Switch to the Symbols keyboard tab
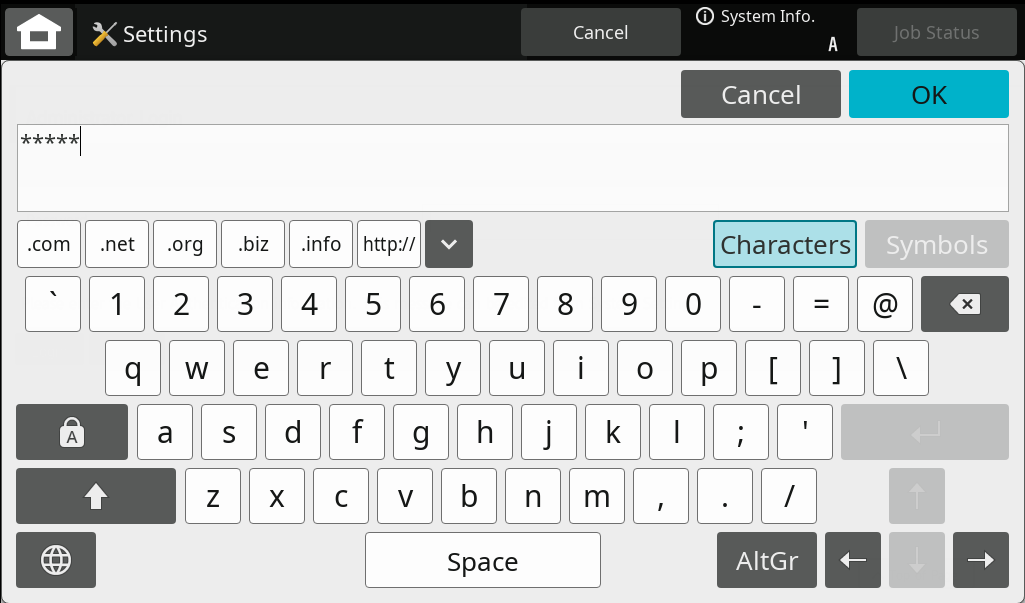Viewport: 1025px width, 603px height. click(937, 245)
